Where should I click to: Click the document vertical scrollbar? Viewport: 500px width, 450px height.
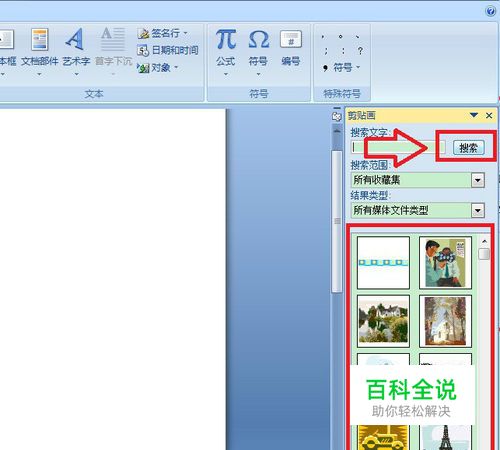pos(337,222)
